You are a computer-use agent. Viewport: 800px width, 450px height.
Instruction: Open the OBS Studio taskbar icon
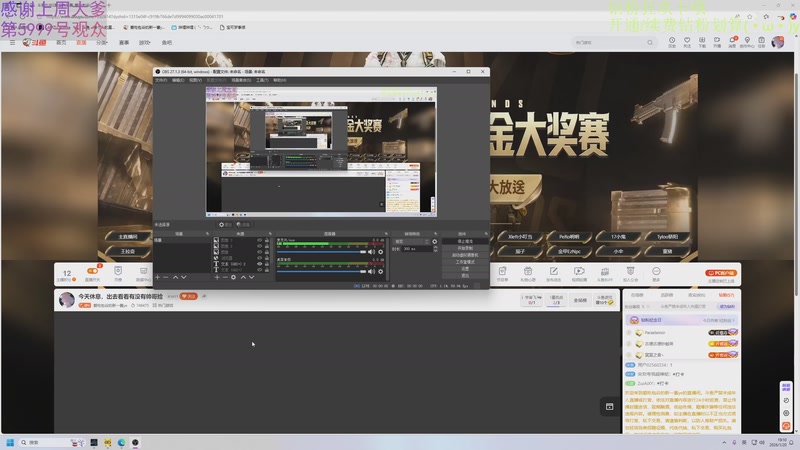(x=135, y=442)
